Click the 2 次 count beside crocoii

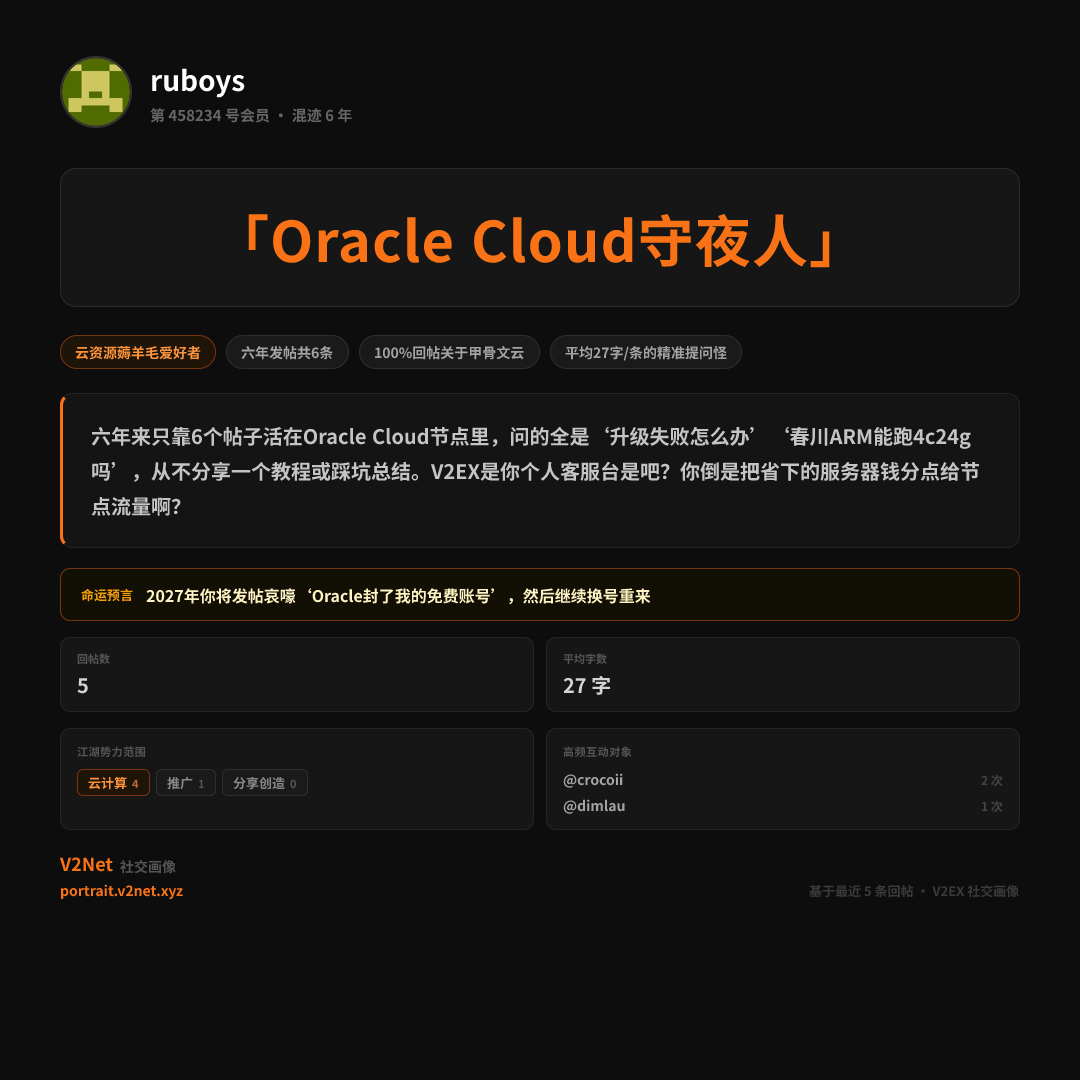pos(992,780)
